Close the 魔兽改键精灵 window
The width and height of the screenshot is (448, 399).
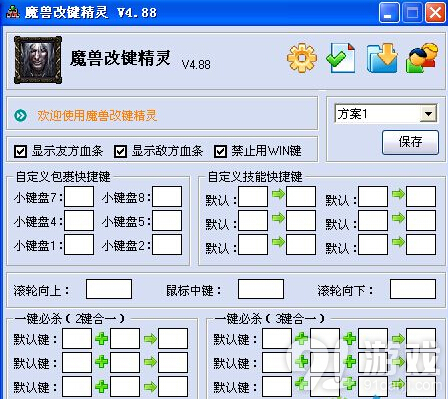click(436, 13)
